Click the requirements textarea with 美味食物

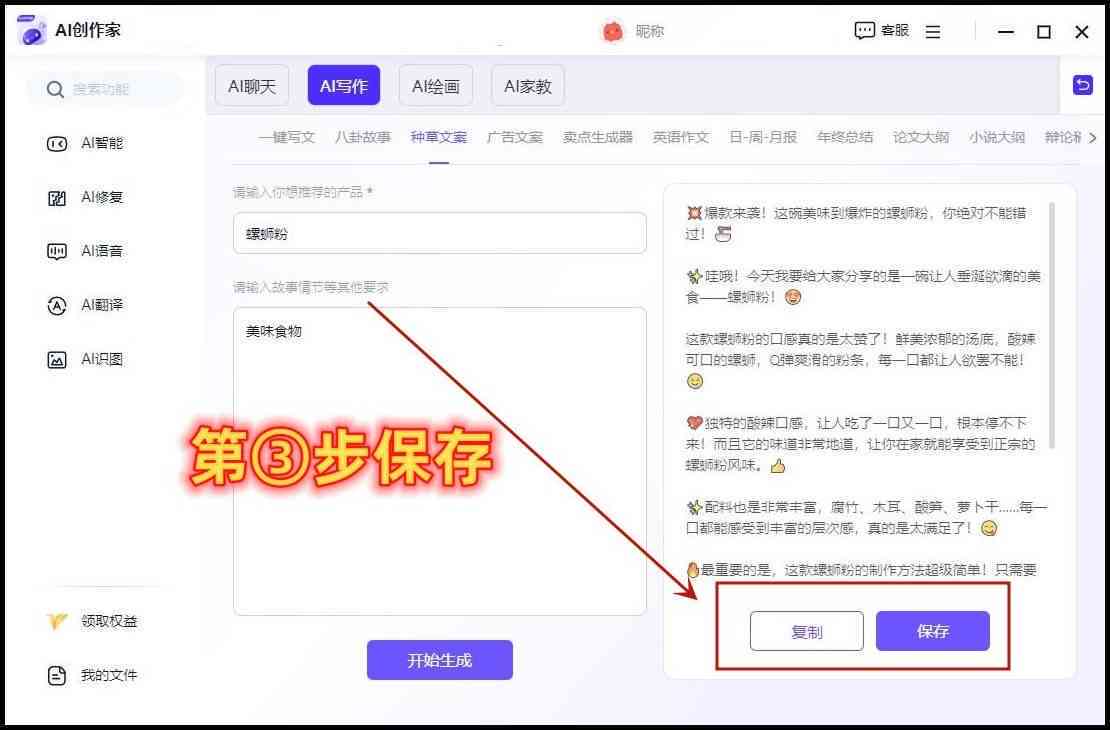(440, 461)
